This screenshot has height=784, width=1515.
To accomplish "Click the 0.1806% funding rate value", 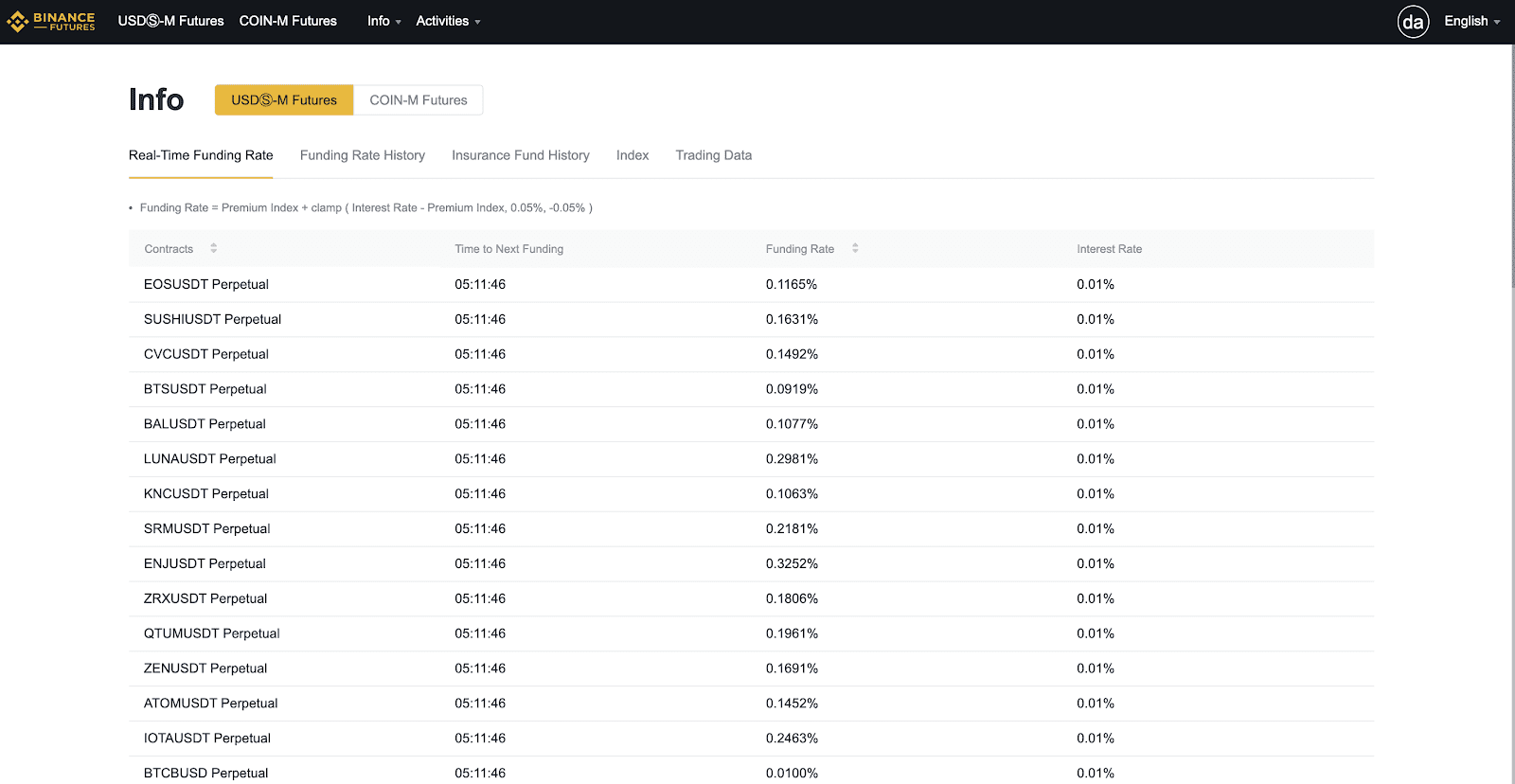I will tap(792, 599).
